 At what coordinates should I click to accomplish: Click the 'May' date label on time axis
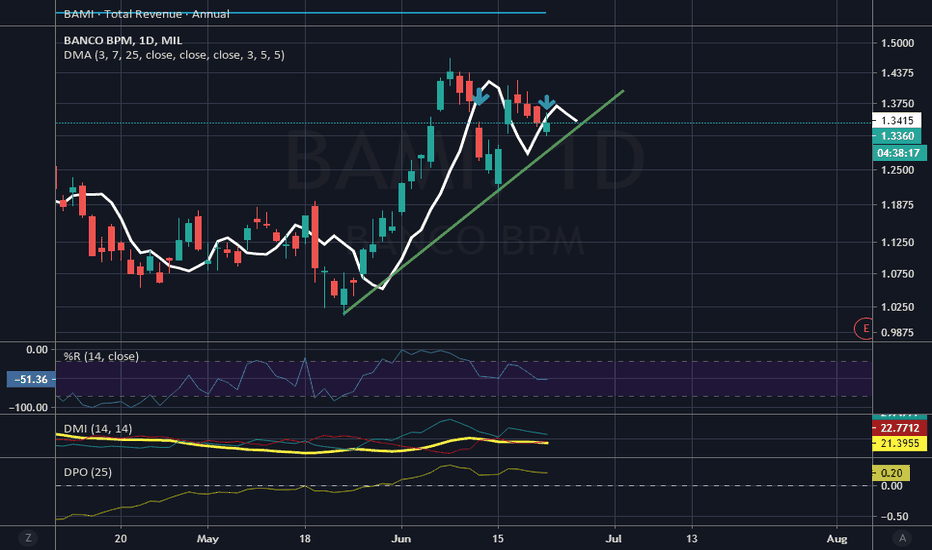coord(207,539)
